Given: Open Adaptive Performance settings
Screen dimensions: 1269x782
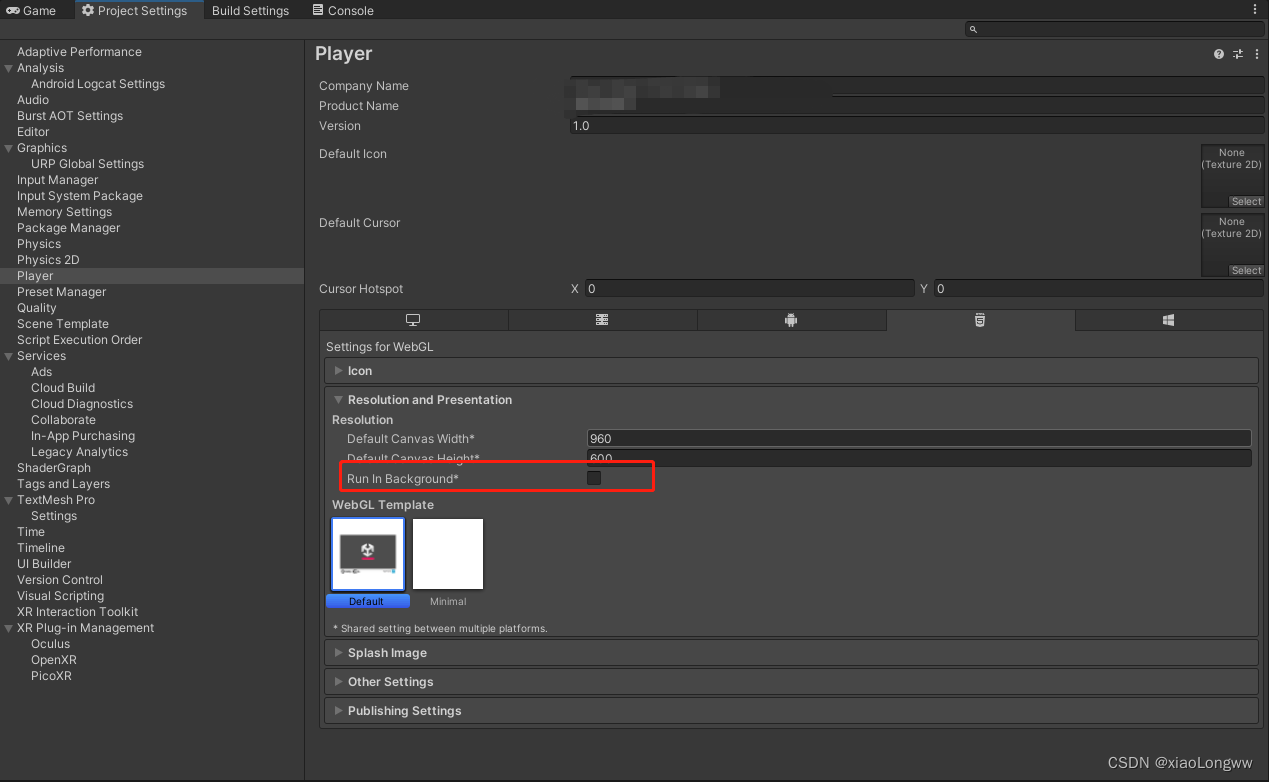Looking at the screenshot, I should (79, 52).
